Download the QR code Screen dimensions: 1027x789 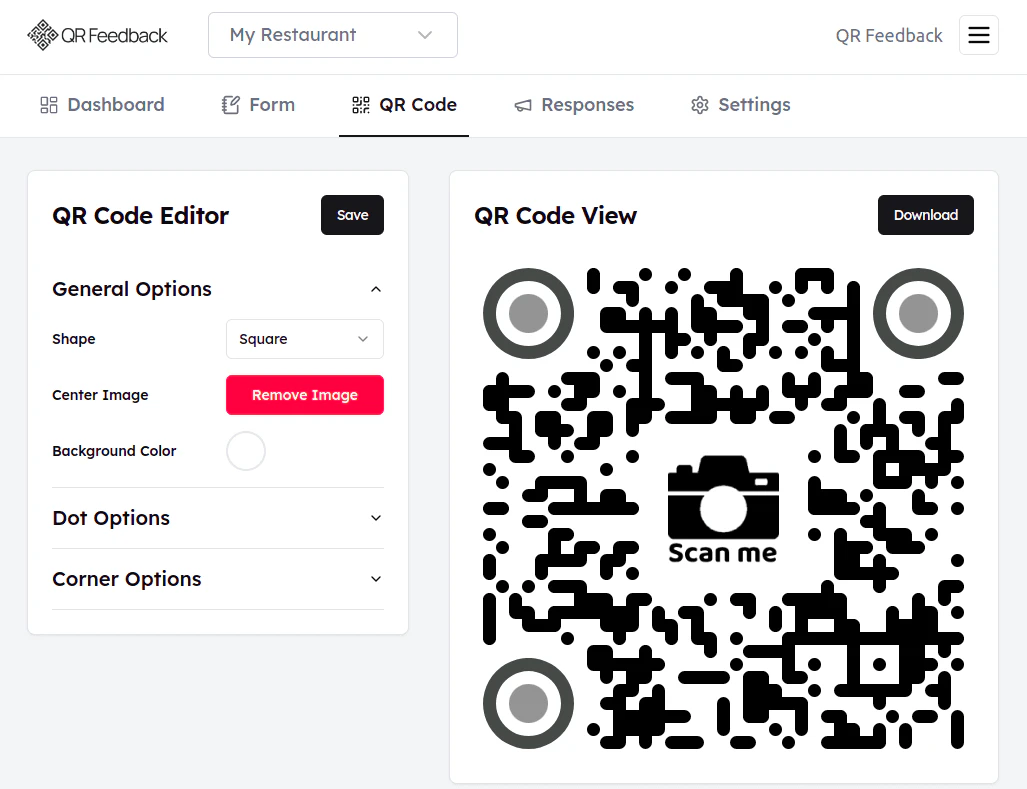(925, 214)
